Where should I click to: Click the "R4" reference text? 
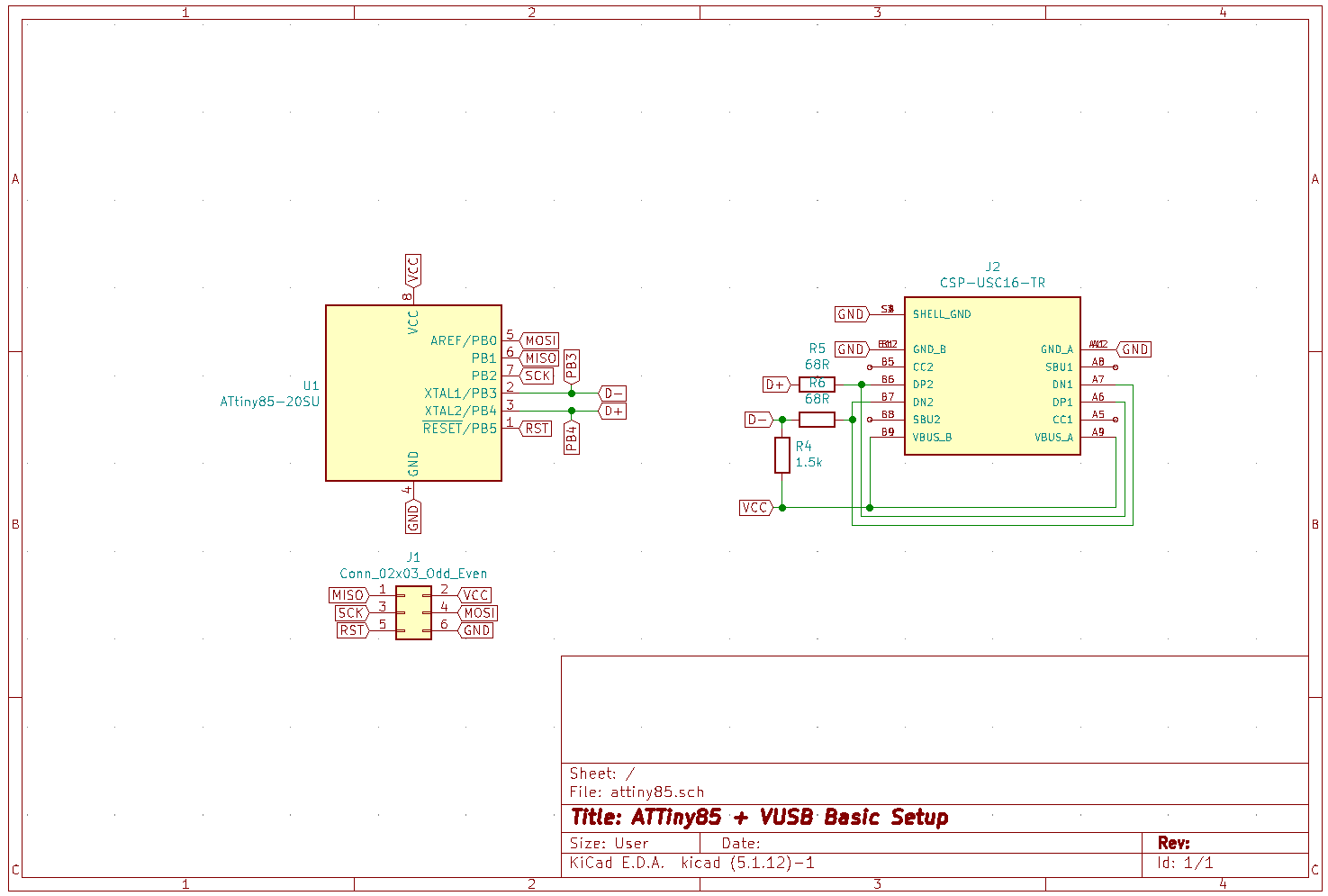click(x=803, y=446)
